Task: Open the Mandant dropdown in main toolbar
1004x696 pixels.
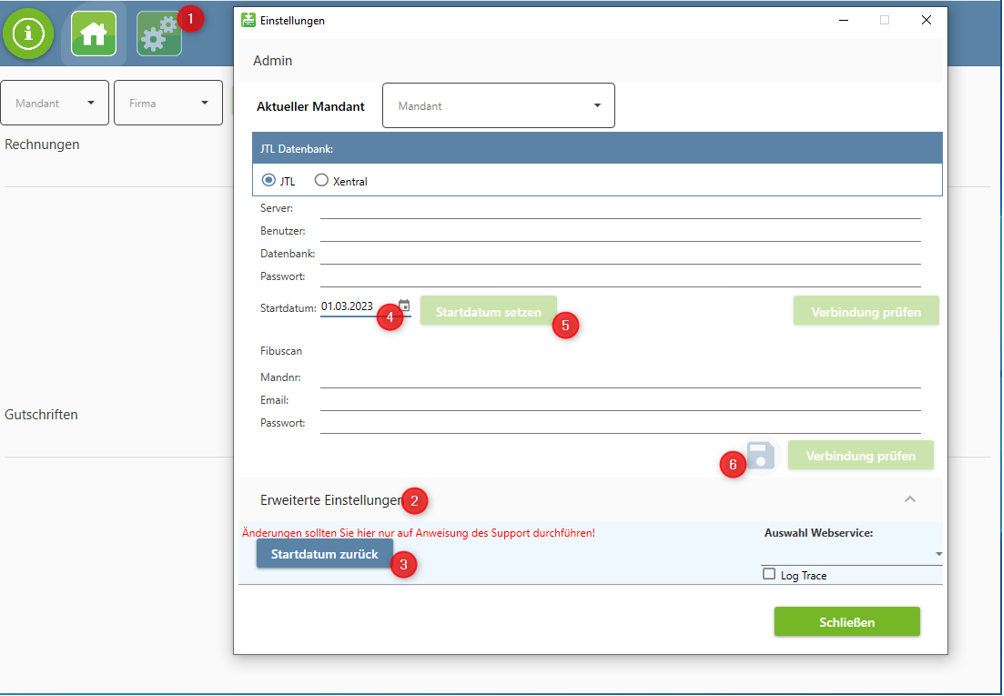Action: coord(55,103)
